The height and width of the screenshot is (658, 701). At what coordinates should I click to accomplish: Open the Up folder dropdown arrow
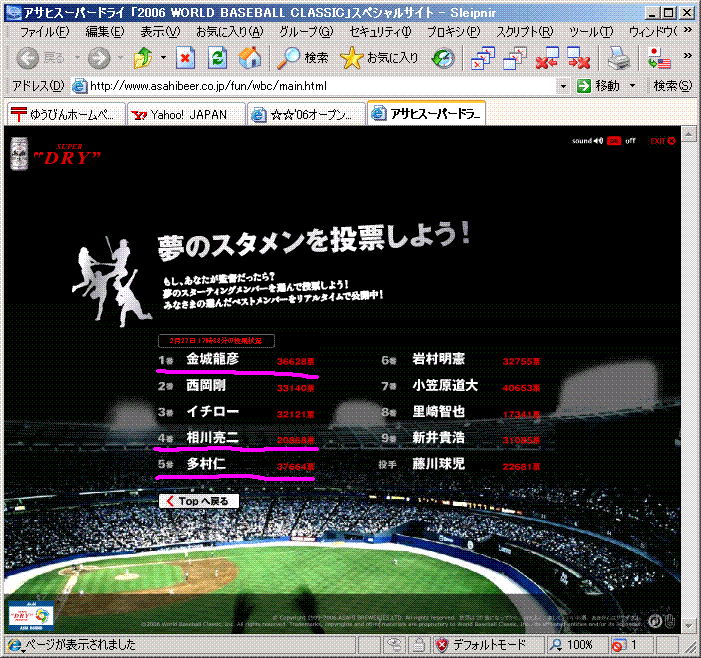[163, 58]
